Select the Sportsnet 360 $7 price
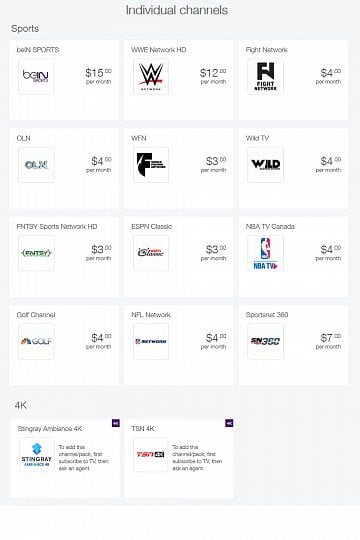Viewport: 360px width, 540px height. [328, 341]
